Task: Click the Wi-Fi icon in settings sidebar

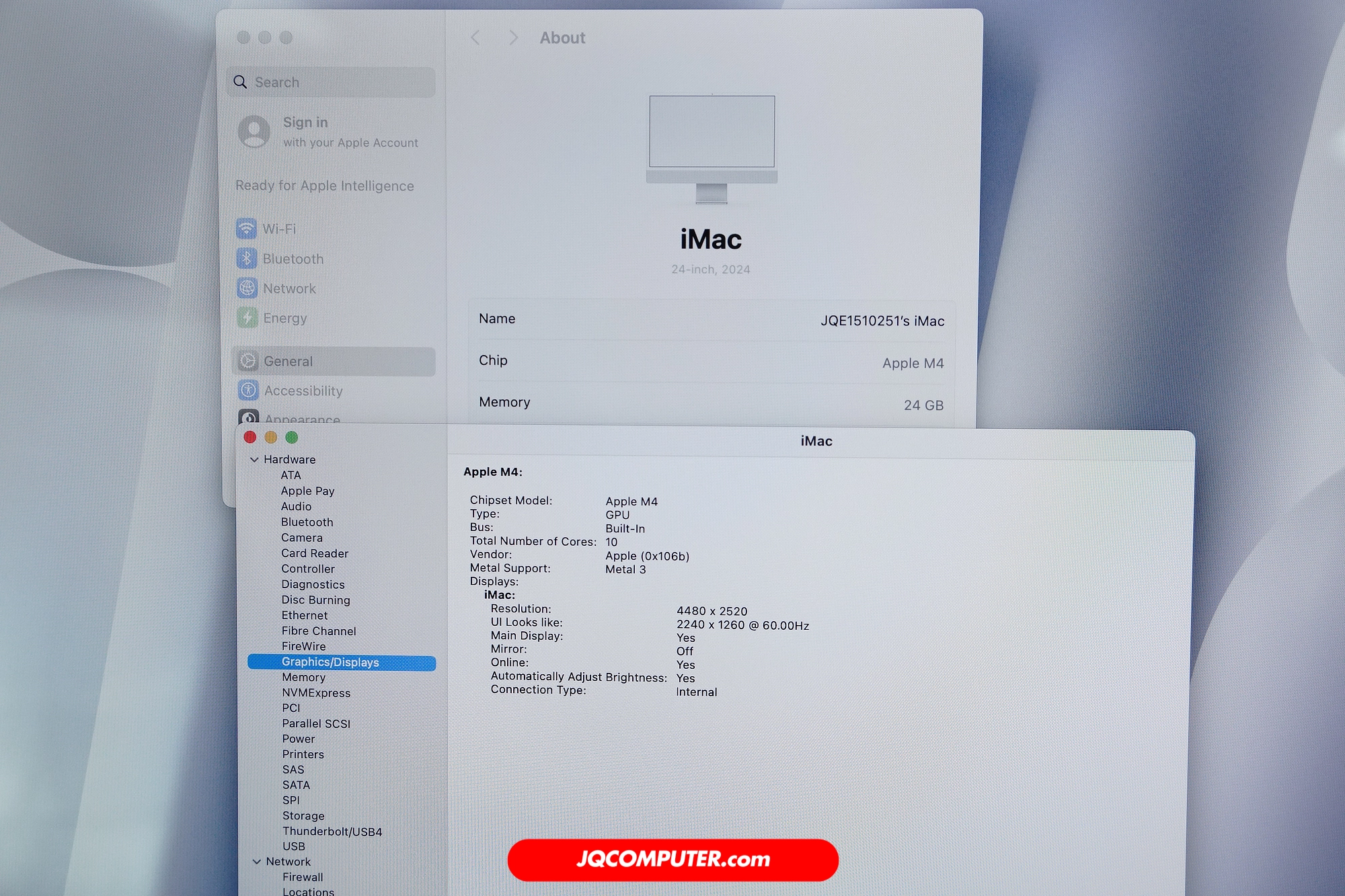Action: coord(246,229)
